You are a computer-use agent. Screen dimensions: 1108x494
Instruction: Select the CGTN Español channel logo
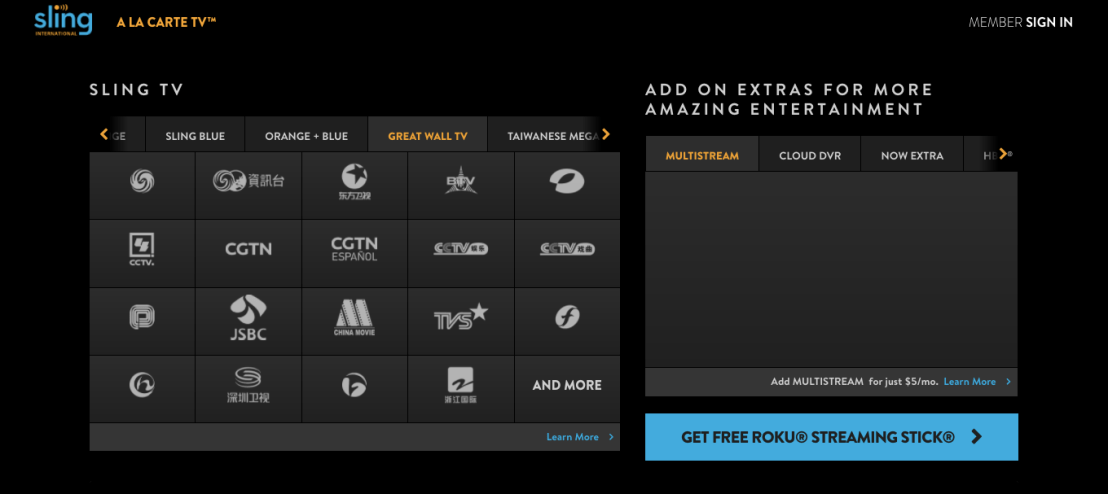click(x=354, y=249)
